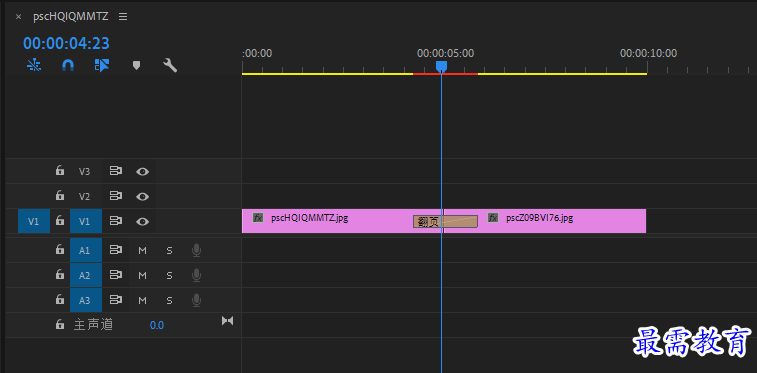Toggle lock on track A3
This screenshot has height=373, width=757.
(59, 300)
